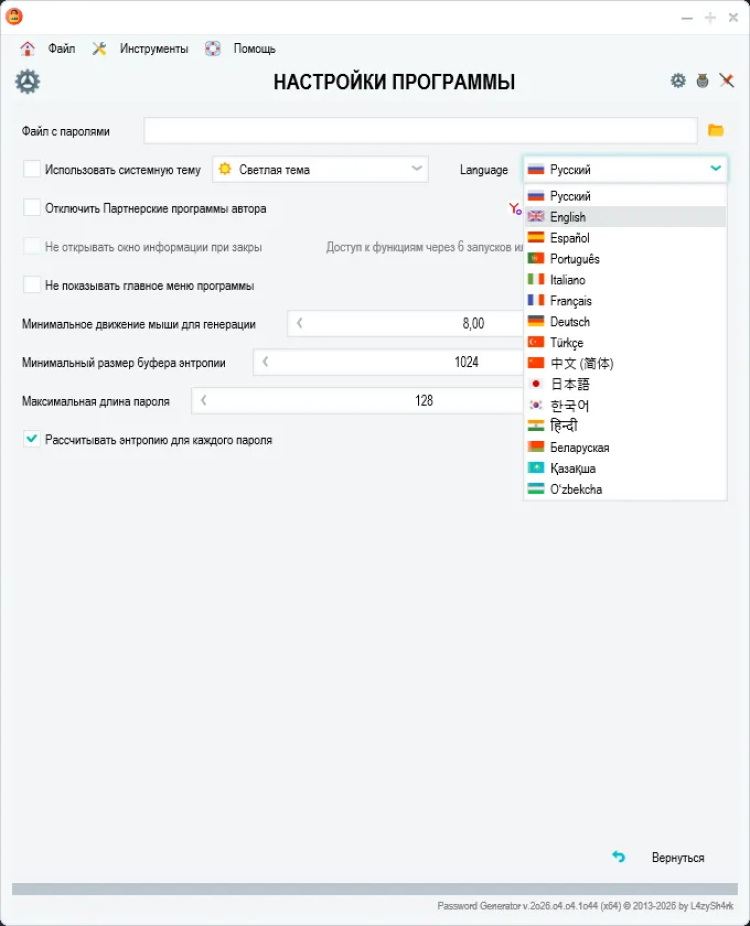Open the "Светлая тема" theme dropdown

[x=320, y=170]
